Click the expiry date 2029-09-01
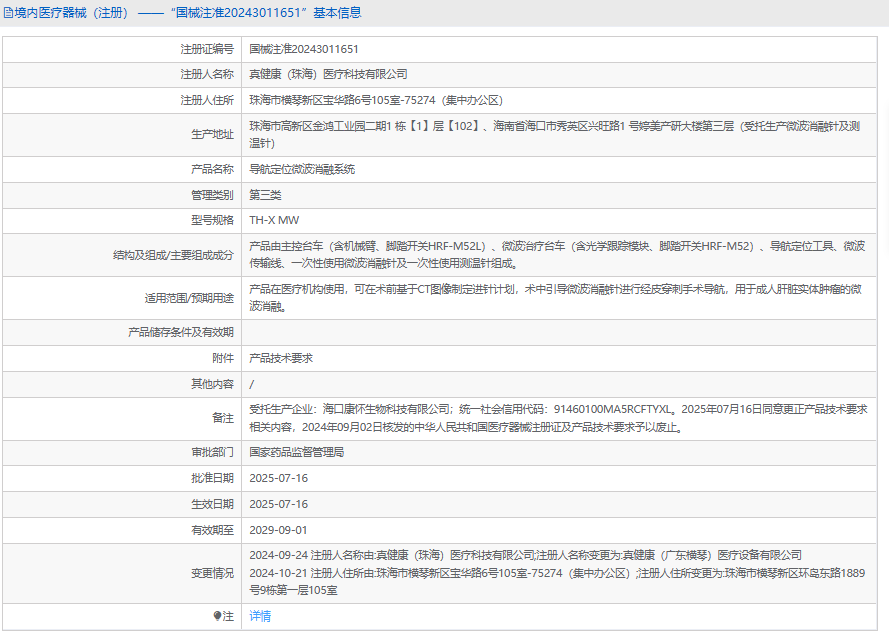 (278, 530)
